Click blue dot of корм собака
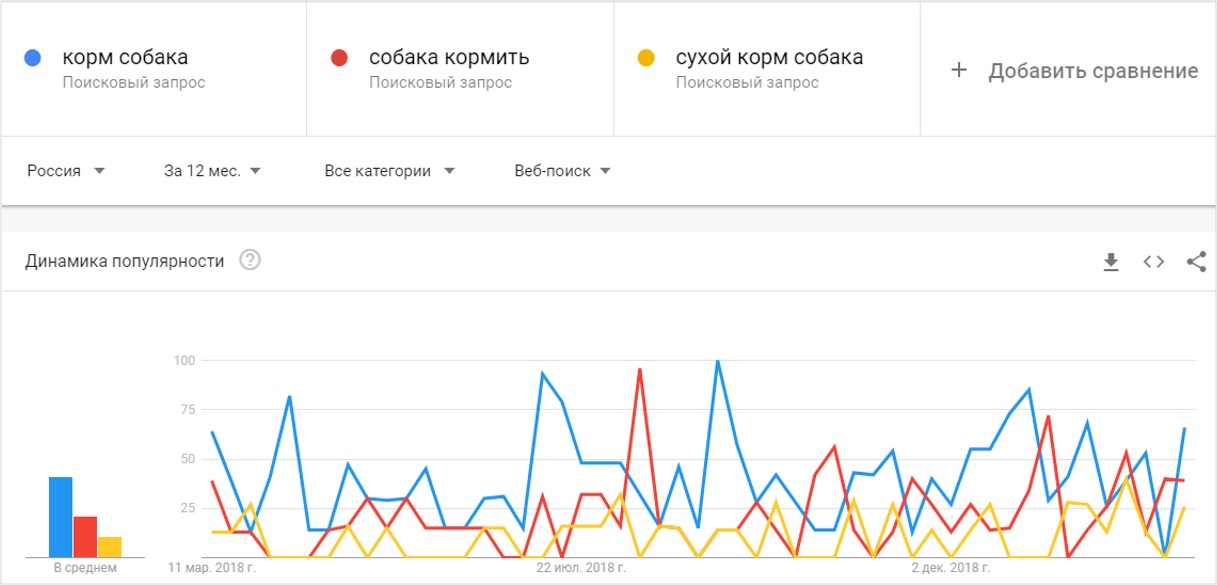This screenshot has height=585, width=1217. click(32, 58)
